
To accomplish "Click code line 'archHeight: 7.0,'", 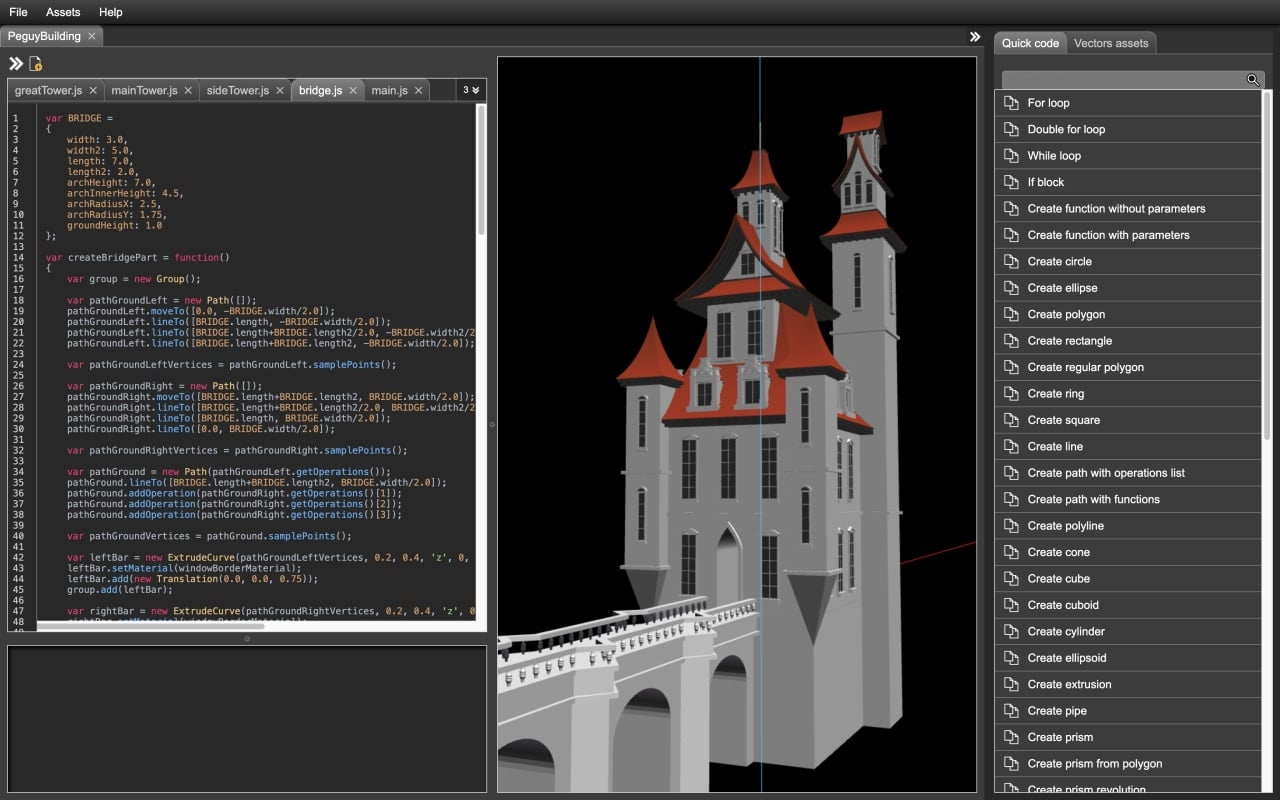I will (x=111, y=183).
